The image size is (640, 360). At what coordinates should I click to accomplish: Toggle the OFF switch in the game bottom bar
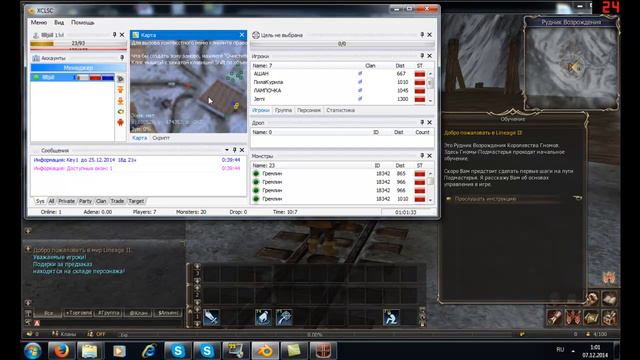[97, 334]
